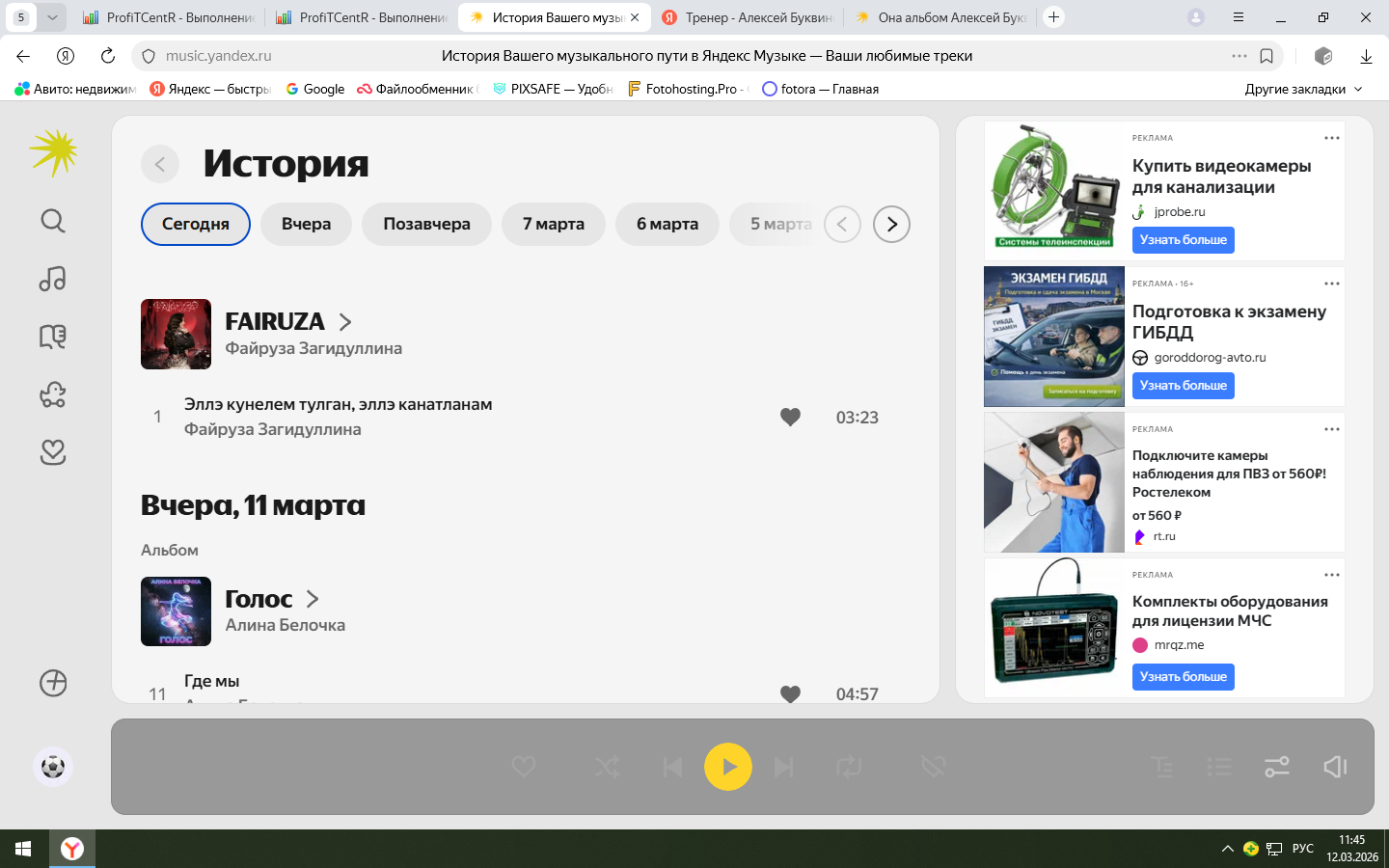Open the play queue list
The width and height of the screenshot is (1389, 868).
point(1220,767)
